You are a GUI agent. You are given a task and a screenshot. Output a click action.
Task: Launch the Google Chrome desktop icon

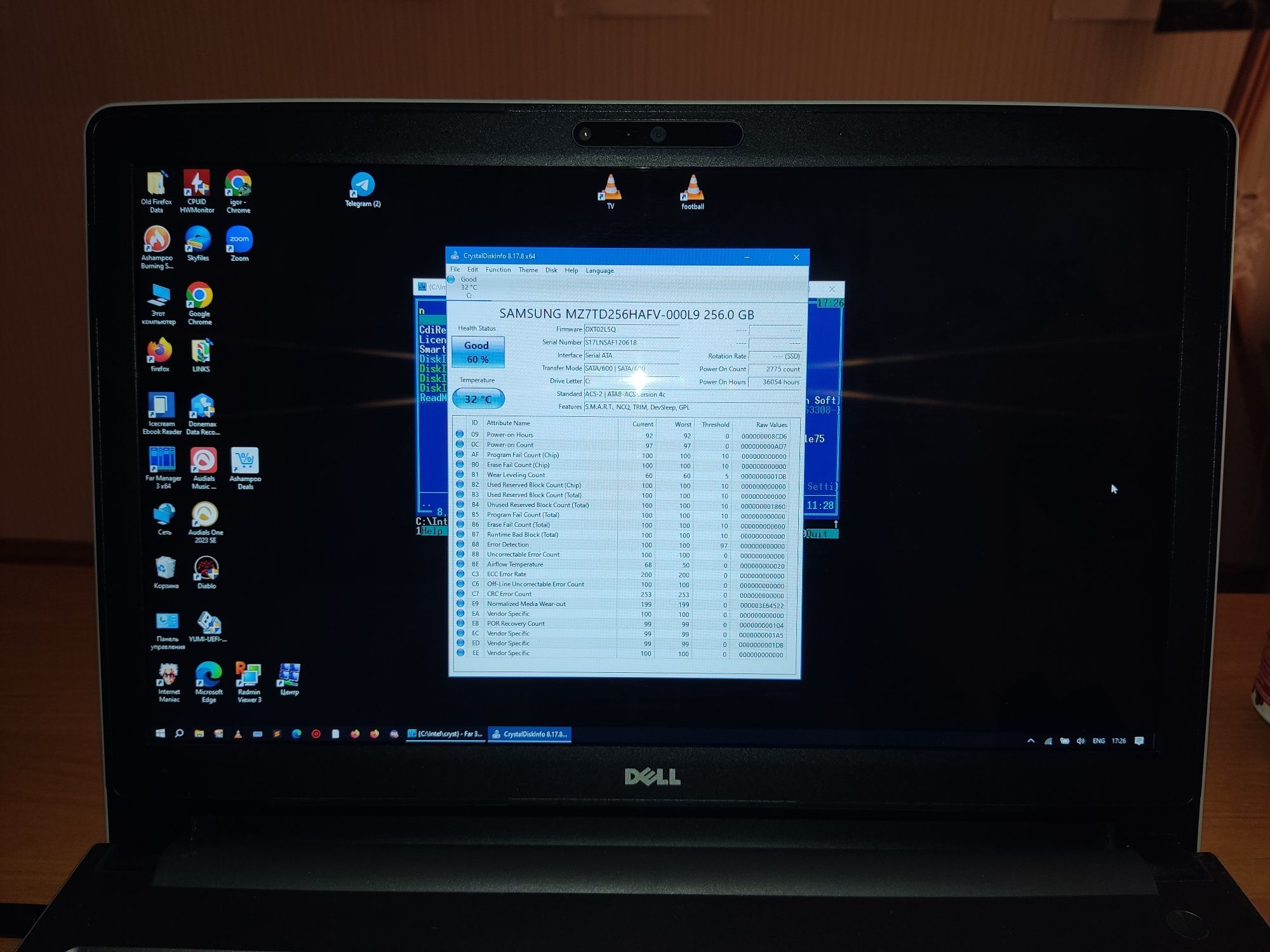(199, 303)
